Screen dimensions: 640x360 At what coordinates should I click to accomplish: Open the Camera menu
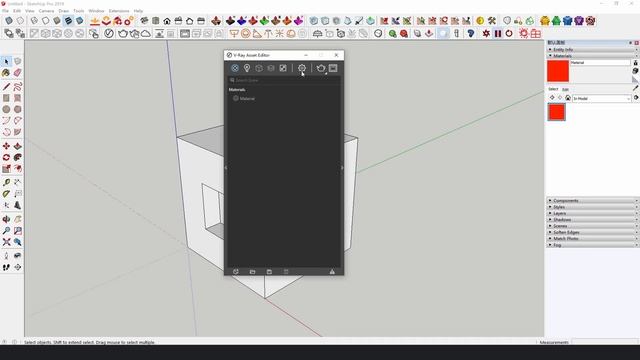pyautogui.click(x=46, y=11)
